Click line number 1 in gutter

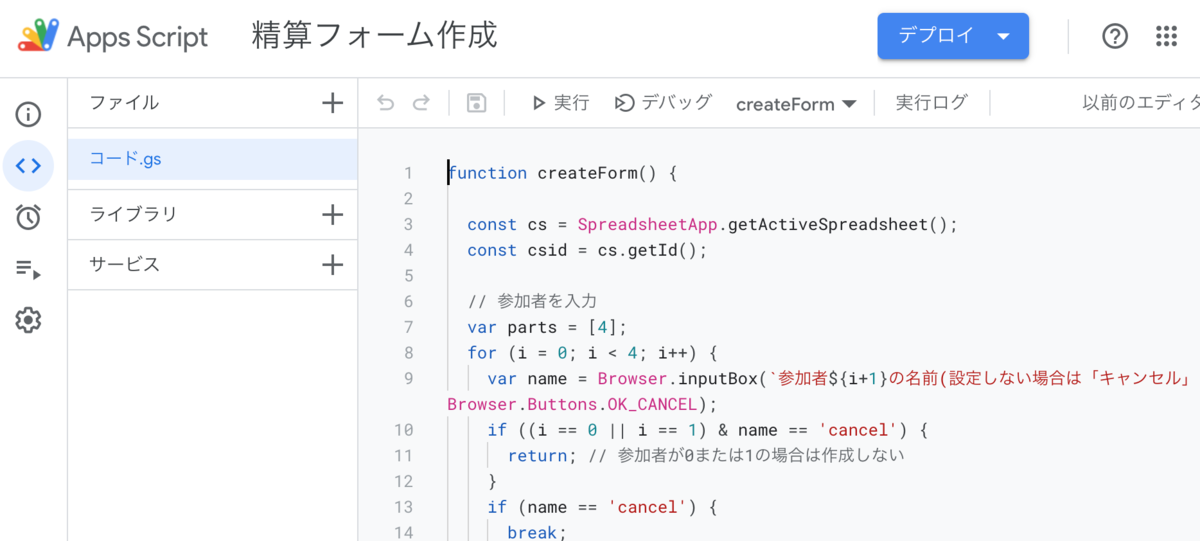tap(408, 173)
